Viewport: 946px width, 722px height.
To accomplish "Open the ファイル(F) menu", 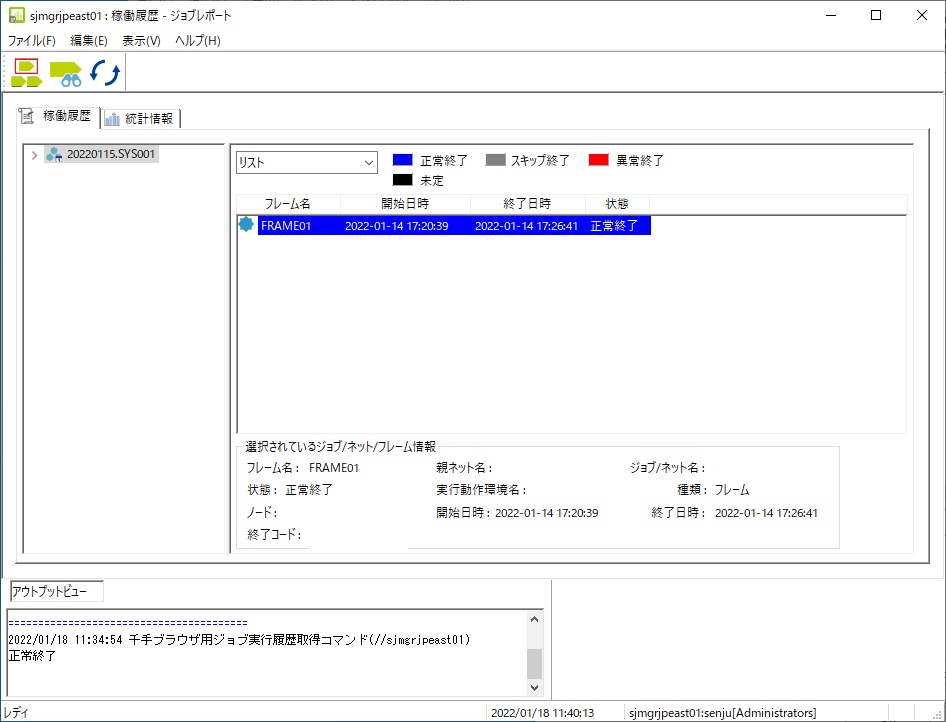I will click(31, 40).
